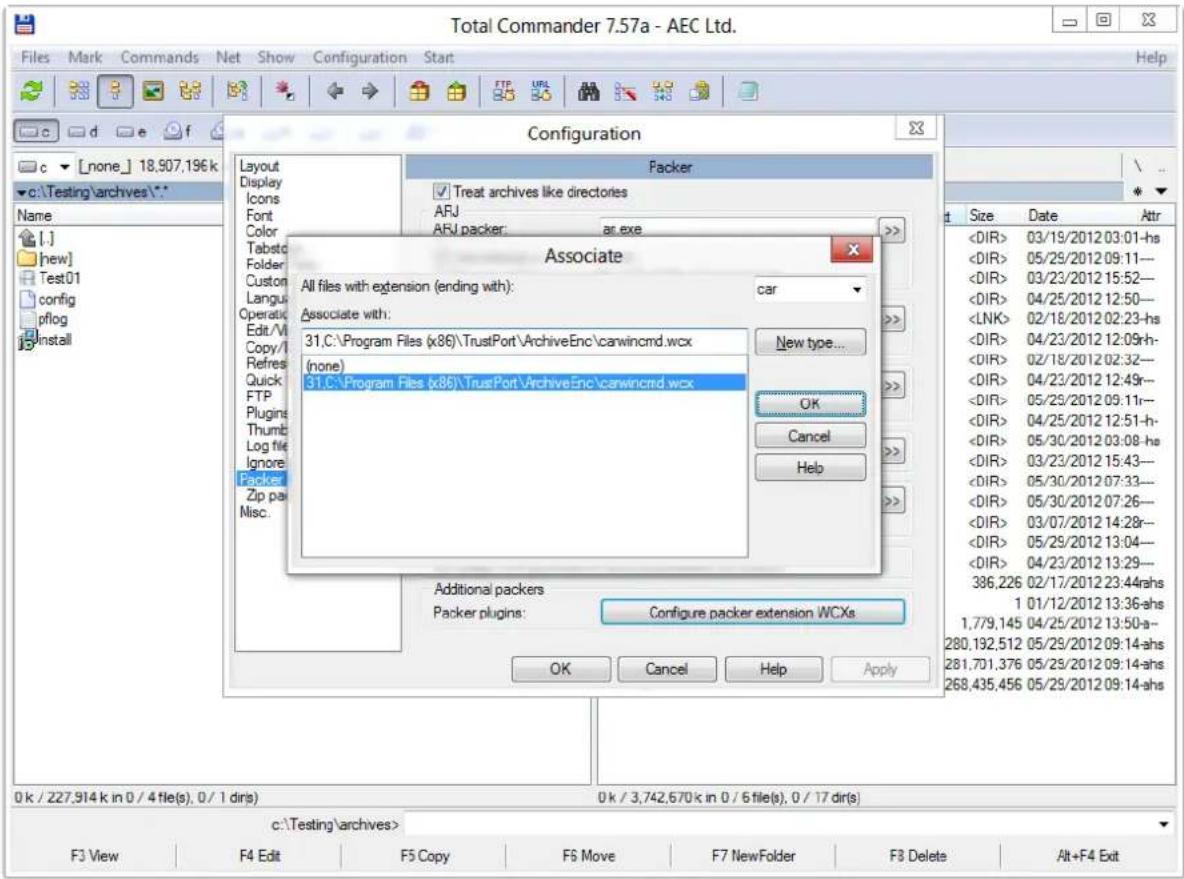Close the Associate dialog
The width and height of the screenshot is (1184, 879).
pos(853,250)
